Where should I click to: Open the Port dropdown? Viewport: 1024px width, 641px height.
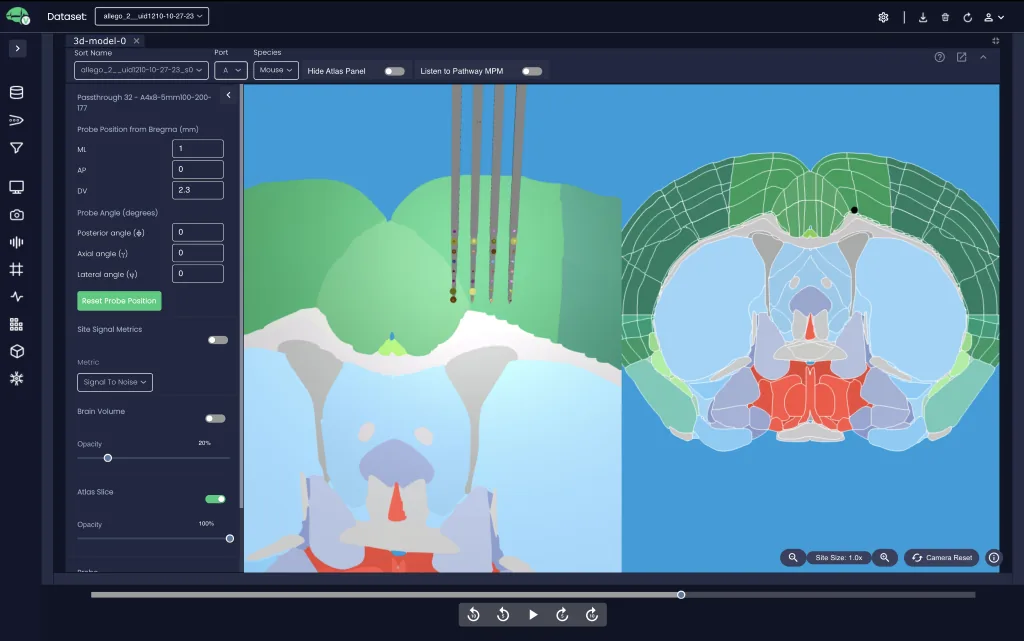click(x=231, y=70)
